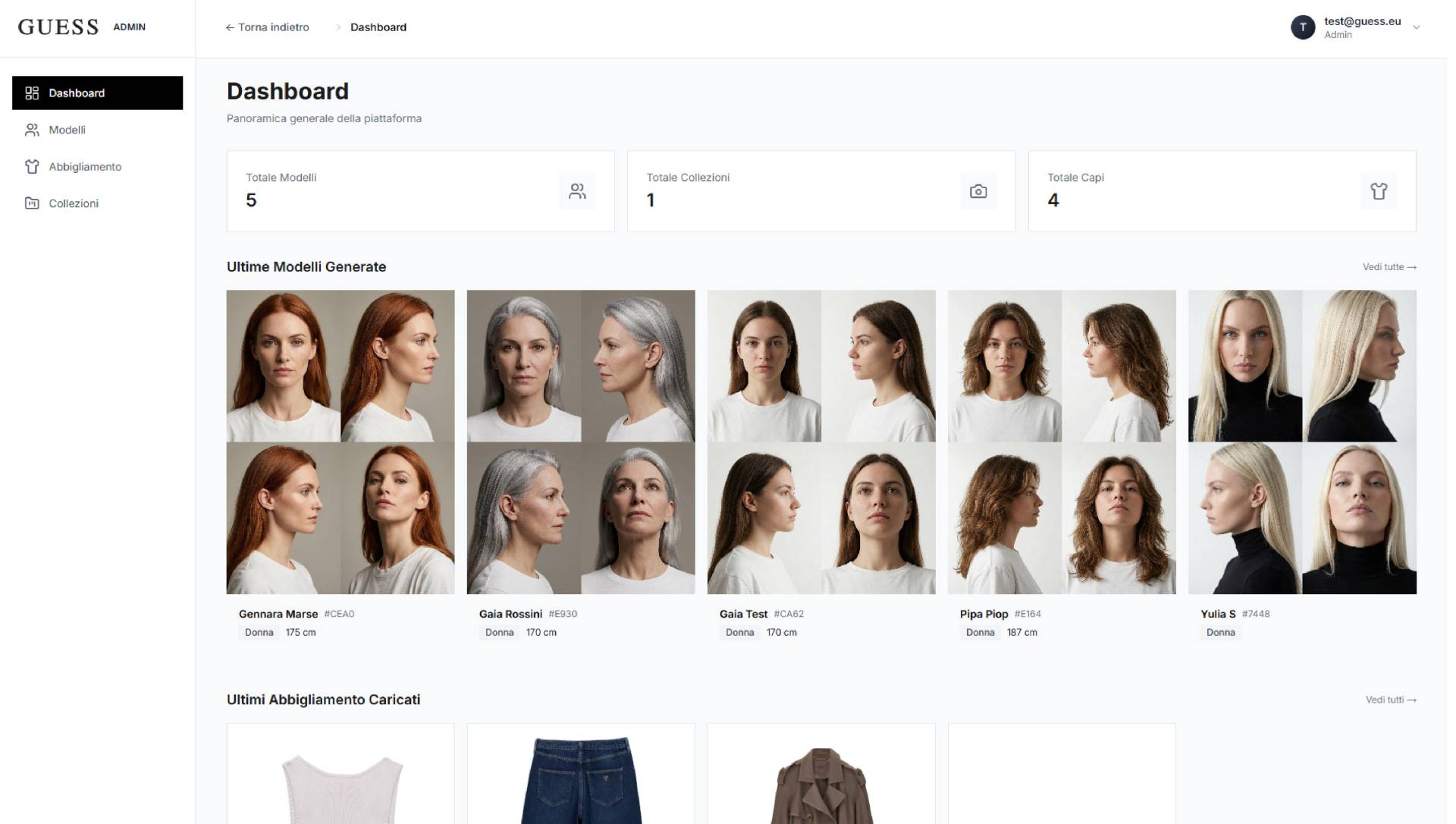Click Vedi tutte link for models
Screen dimensions: 1456x824
coord(1389,267)
